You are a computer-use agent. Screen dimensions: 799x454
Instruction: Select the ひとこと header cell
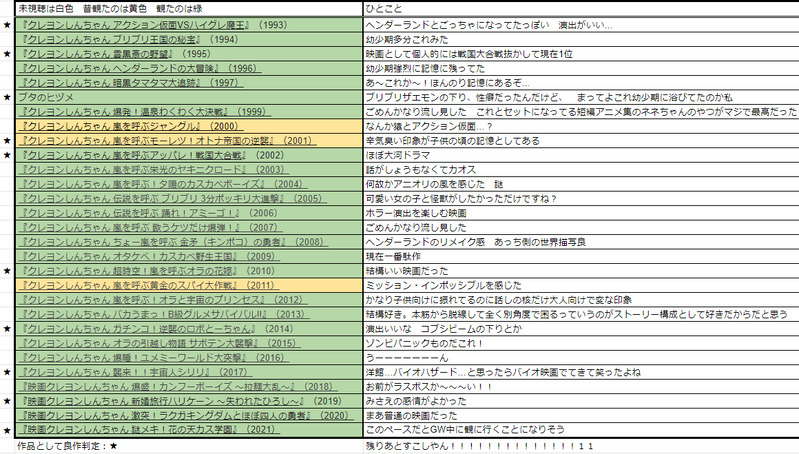pyautogui.click(x=581, y=9)
